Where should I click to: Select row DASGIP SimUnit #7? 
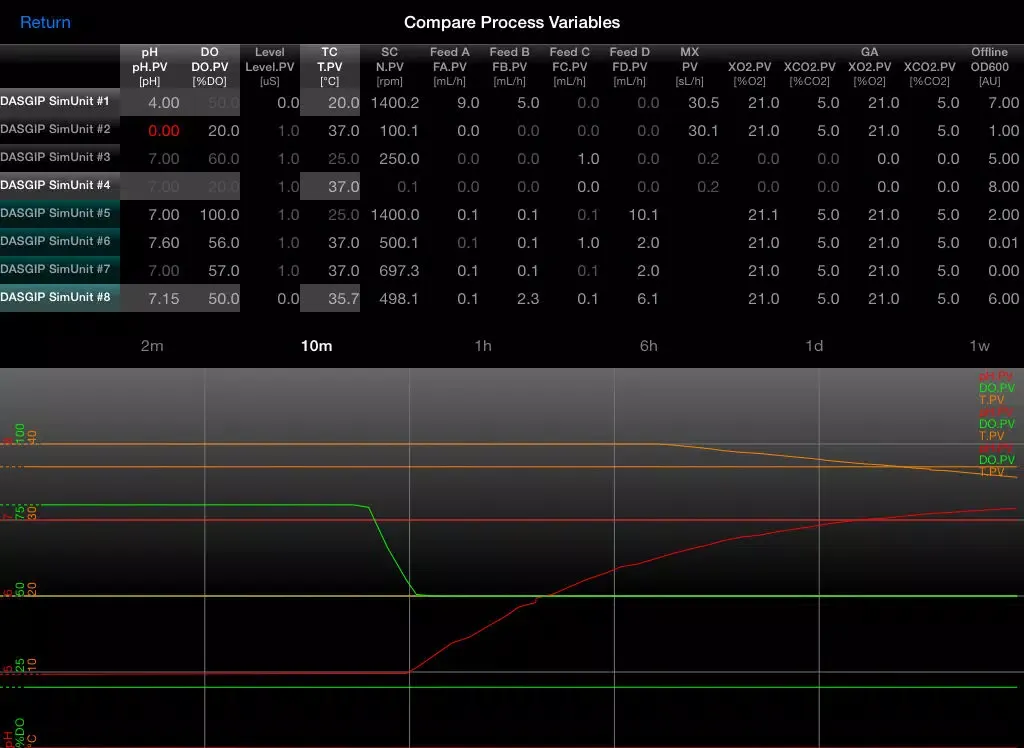(x=60, y=270)
